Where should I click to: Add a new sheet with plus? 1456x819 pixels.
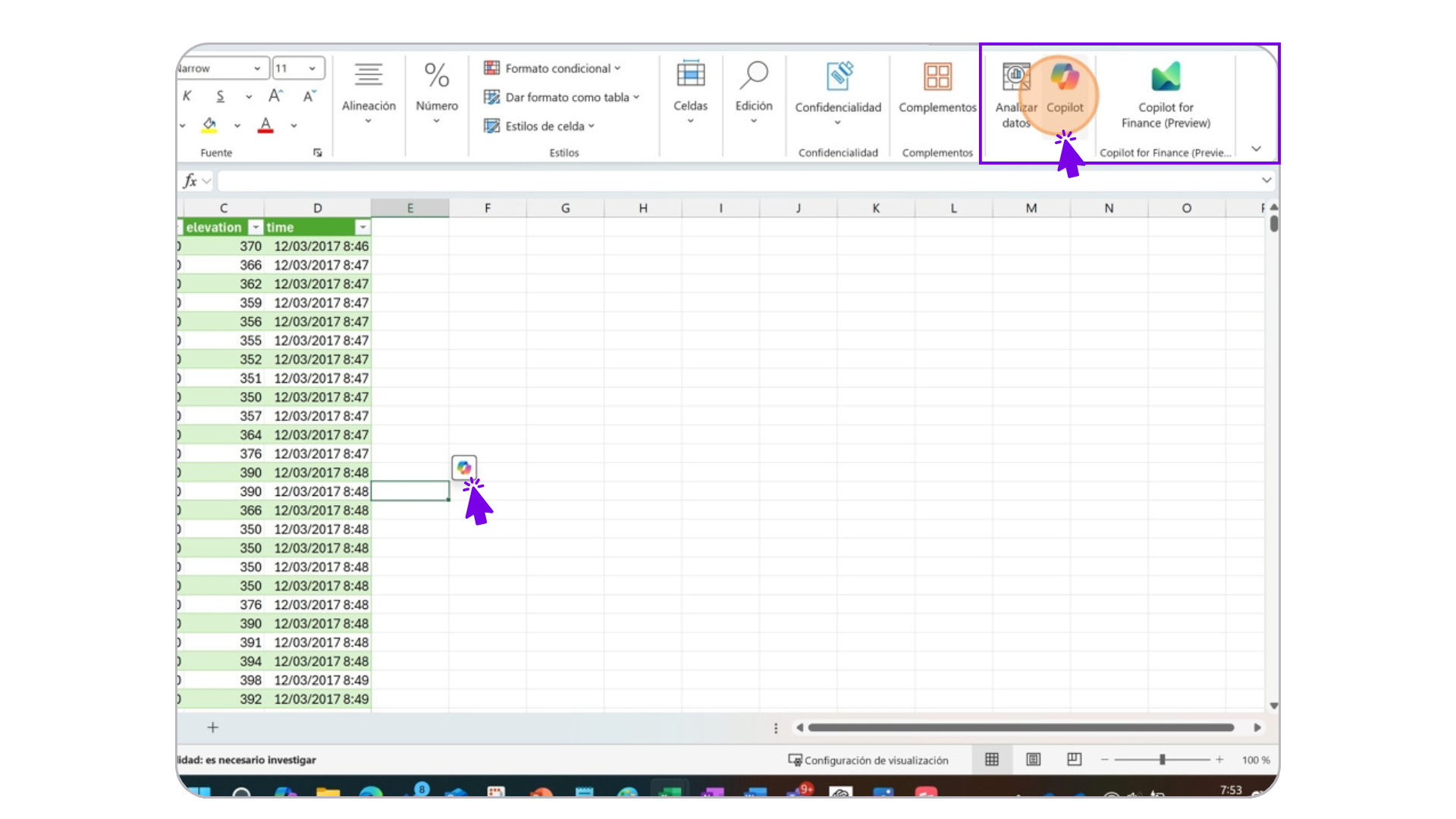click(213, 727)
